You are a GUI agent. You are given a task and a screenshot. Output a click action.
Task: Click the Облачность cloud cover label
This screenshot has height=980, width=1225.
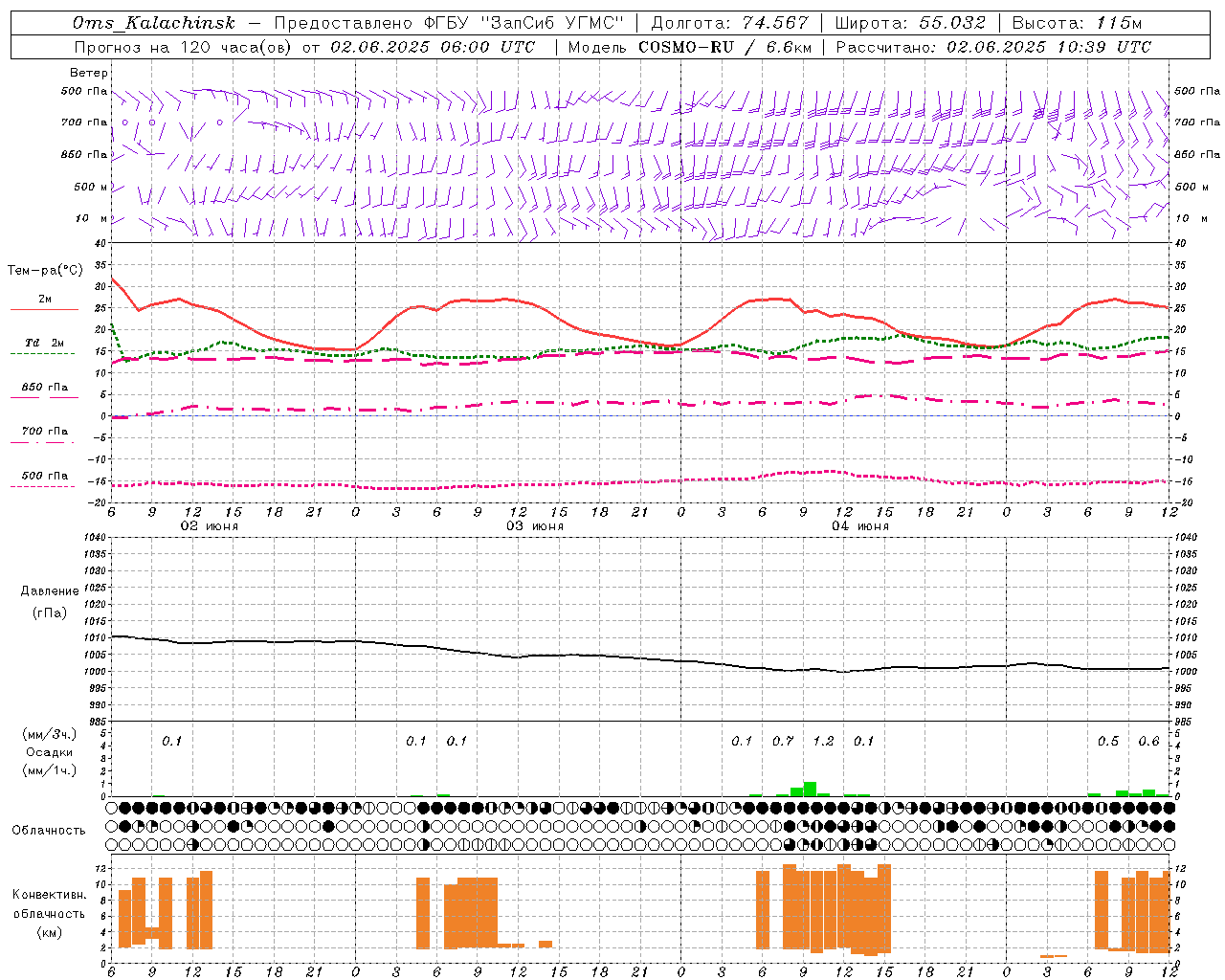(49, 830)
